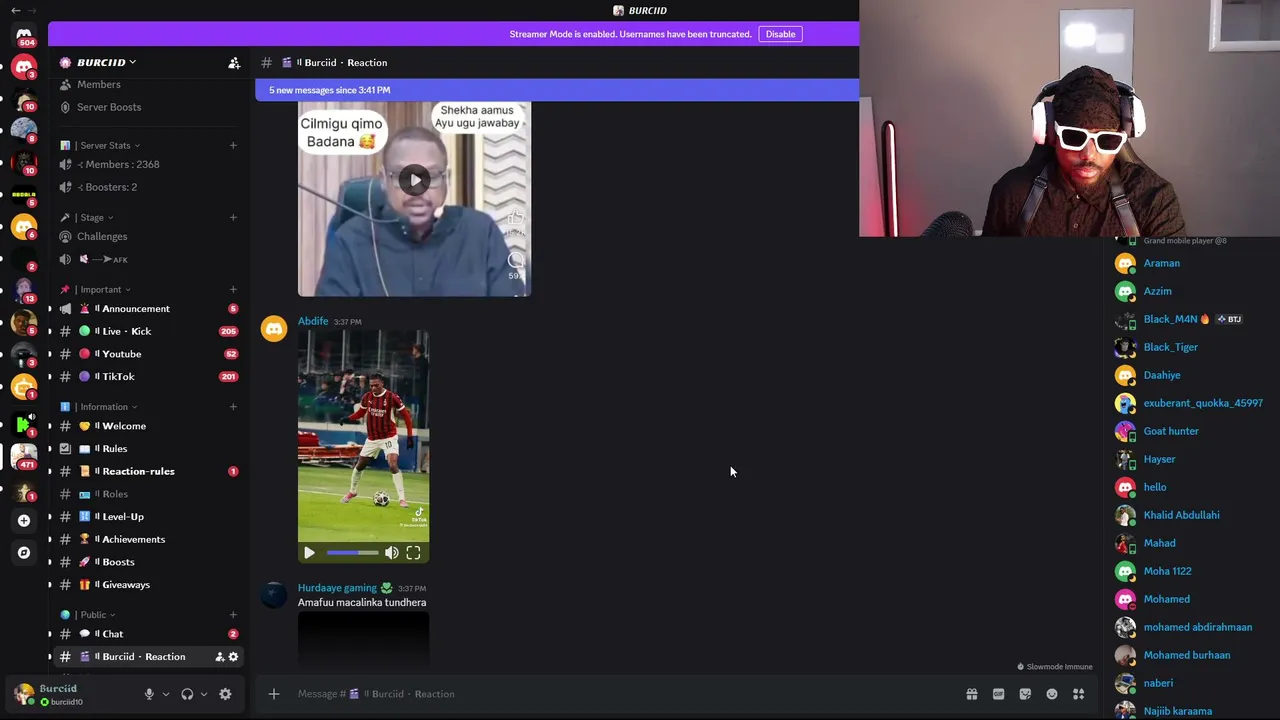Toggle headphone deafen

coord(187,694)
